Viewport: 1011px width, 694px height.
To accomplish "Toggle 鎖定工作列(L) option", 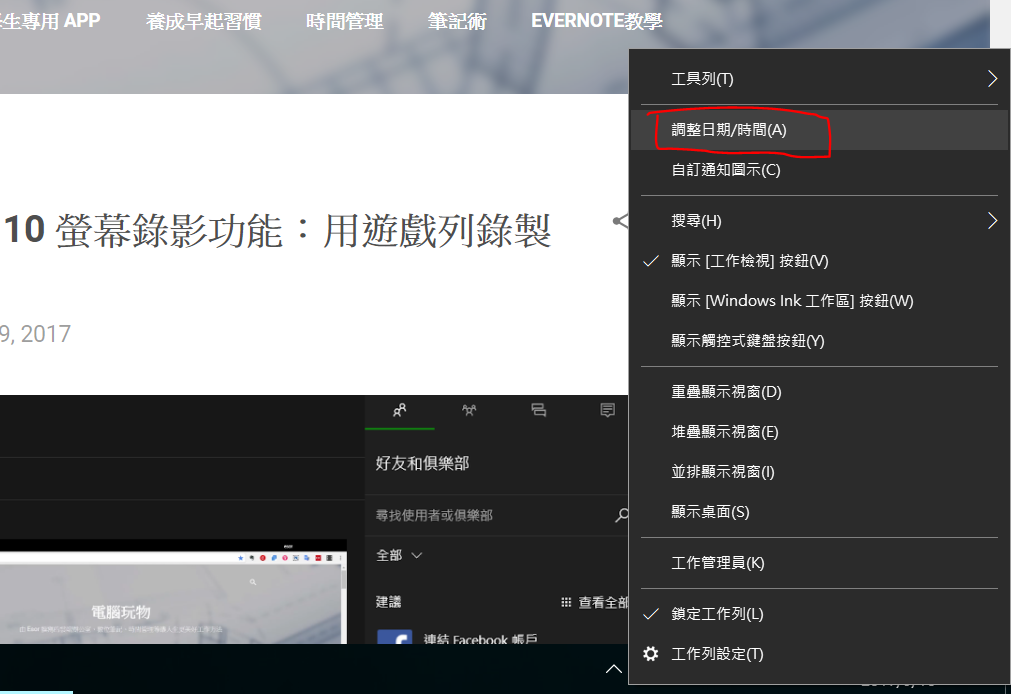I will coord(819,614).
